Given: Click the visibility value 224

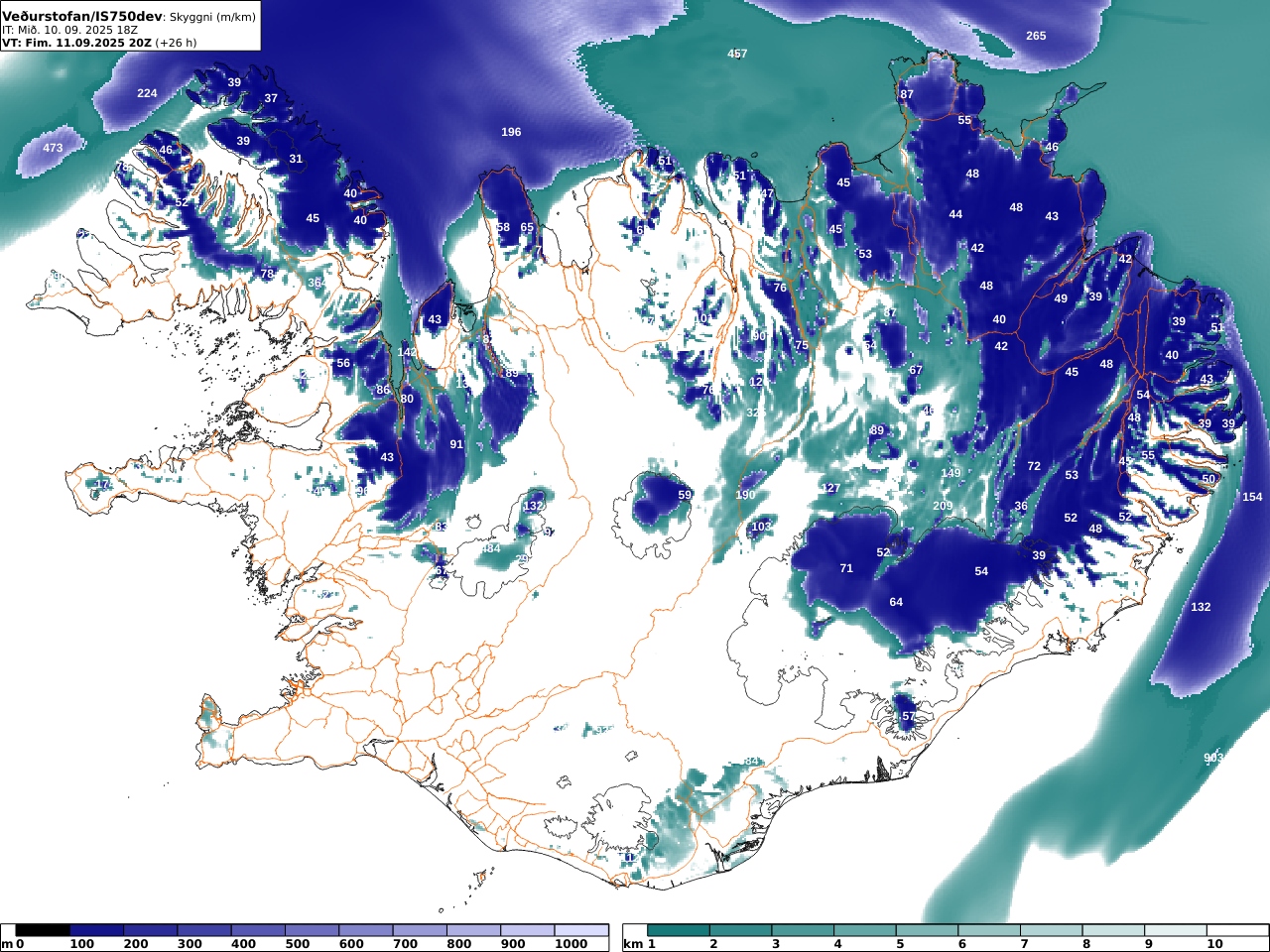Looking at the screenshot, I should (x=147, y=93).
